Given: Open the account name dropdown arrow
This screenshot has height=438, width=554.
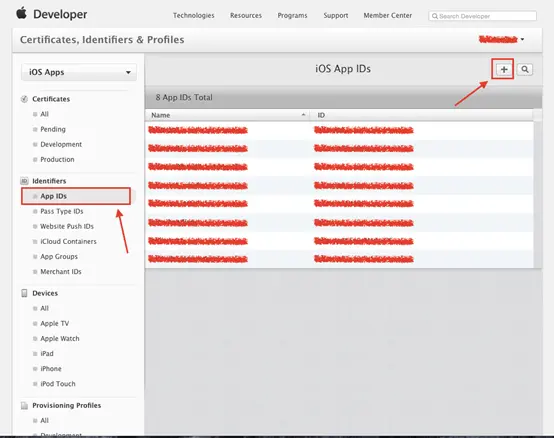Looking at the screenshot, I should pos(522,39).
